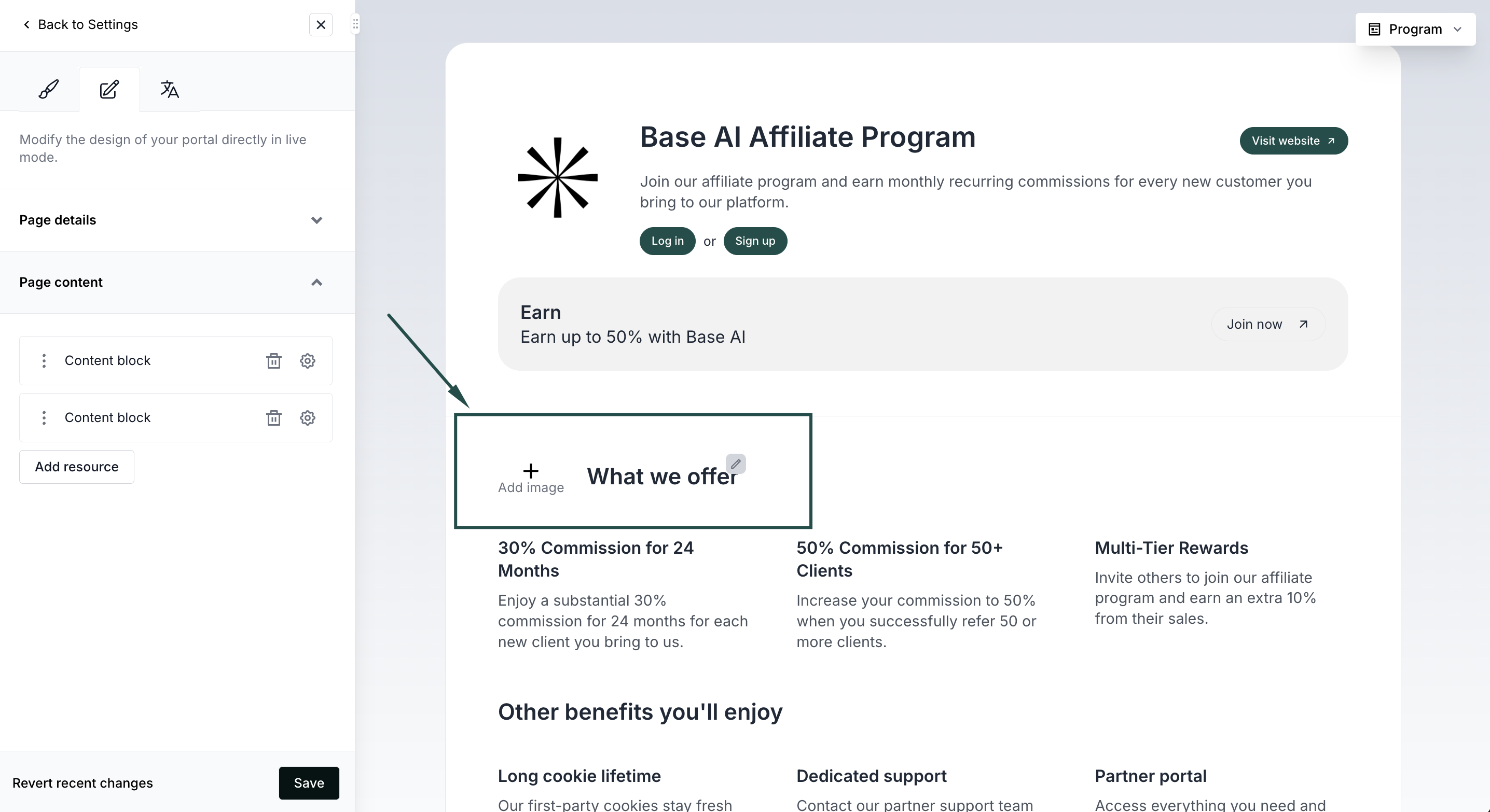The image size is (1490, 812).
Task: Open settings gear of first Content block
Action: click(x=308, y=361)
